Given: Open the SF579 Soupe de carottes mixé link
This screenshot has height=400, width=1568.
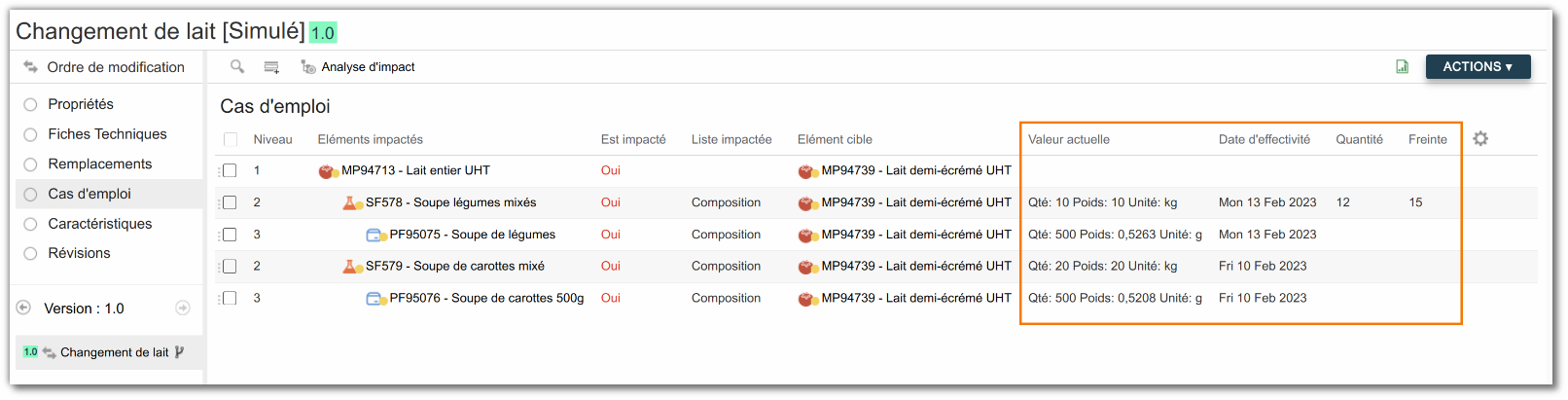Looking at the screenshot, I should click(x=454, y=266).
